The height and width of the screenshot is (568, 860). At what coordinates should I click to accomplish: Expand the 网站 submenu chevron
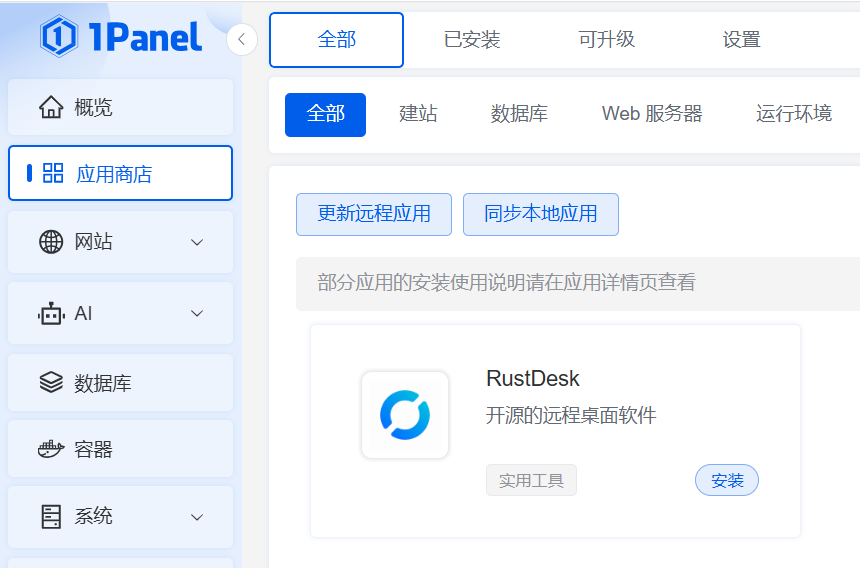coord(197,242)
